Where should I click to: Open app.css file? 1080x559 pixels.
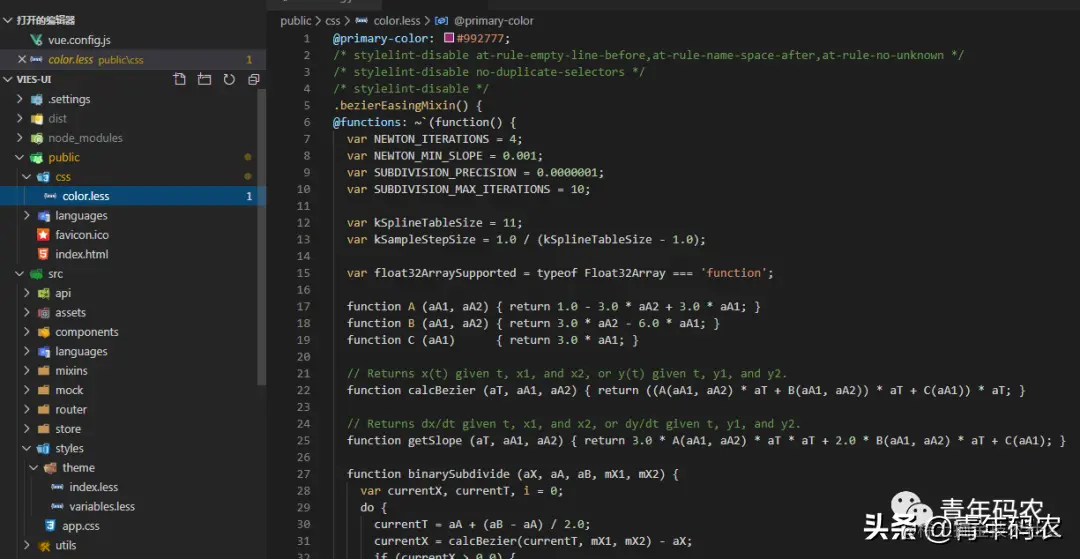pyautogui.click(x=81, y=525)
